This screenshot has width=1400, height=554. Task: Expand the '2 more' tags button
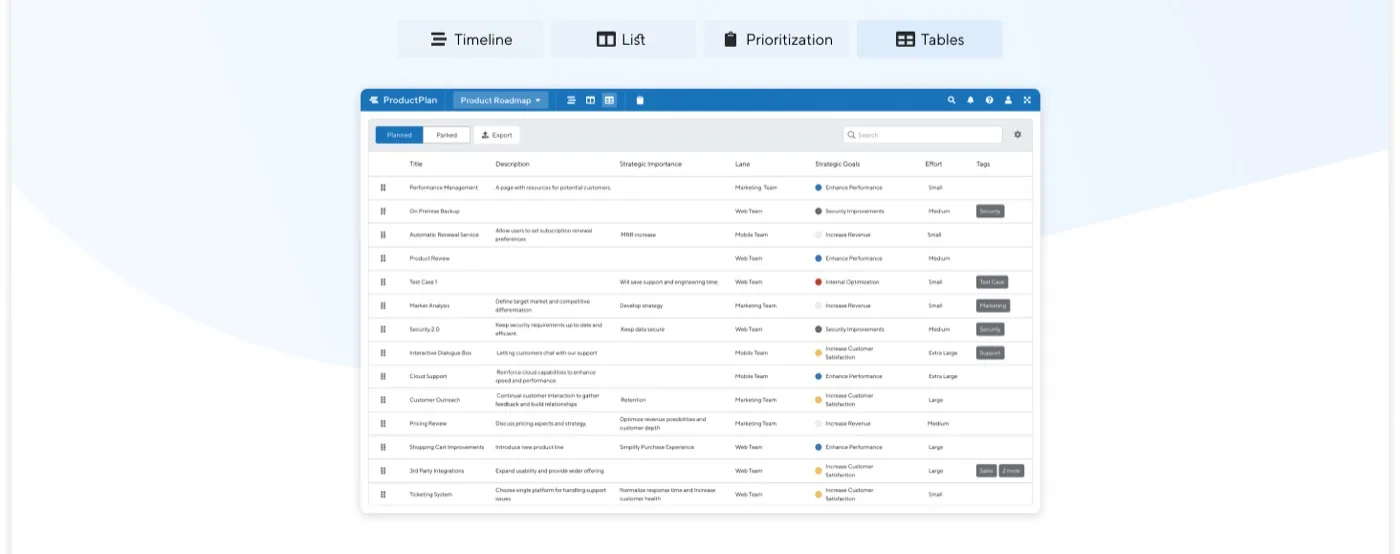(1012, 470)
